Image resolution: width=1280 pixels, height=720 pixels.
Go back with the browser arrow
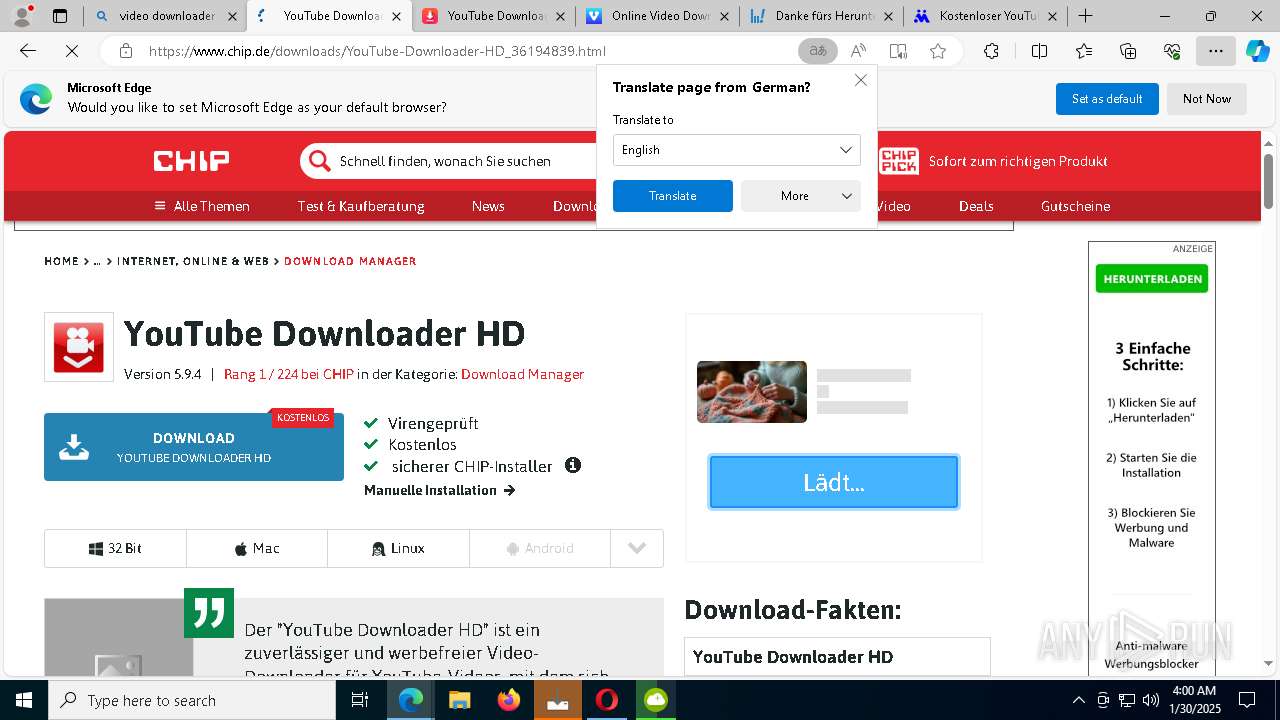coord(28,51)
